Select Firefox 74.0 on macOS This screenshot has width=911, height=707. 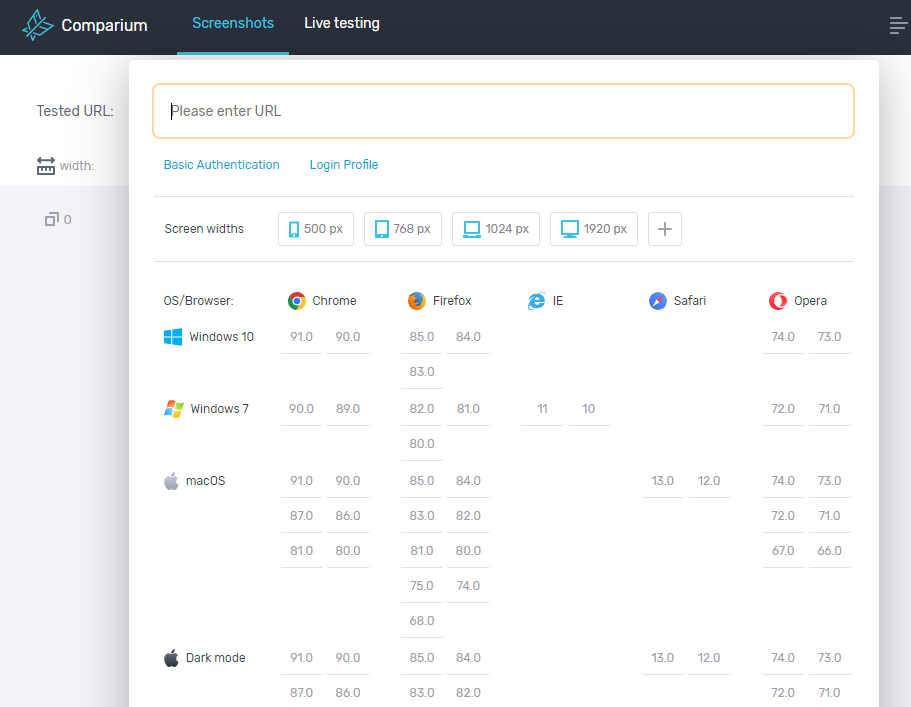[468, 586]
